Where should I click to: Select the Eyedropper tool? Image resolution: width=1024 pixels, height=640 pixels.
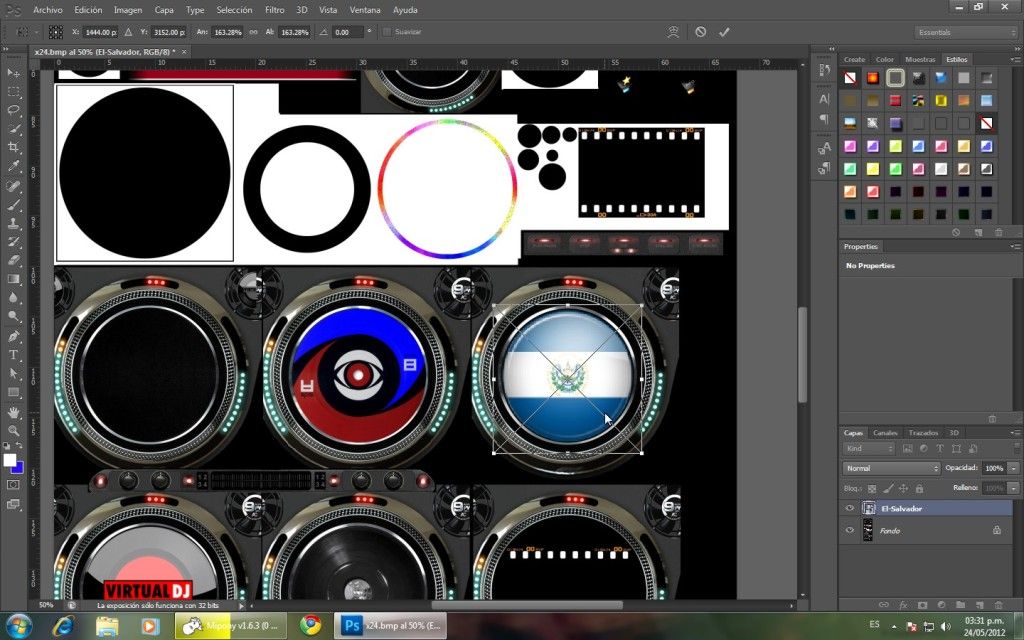(x=13, y=167)
